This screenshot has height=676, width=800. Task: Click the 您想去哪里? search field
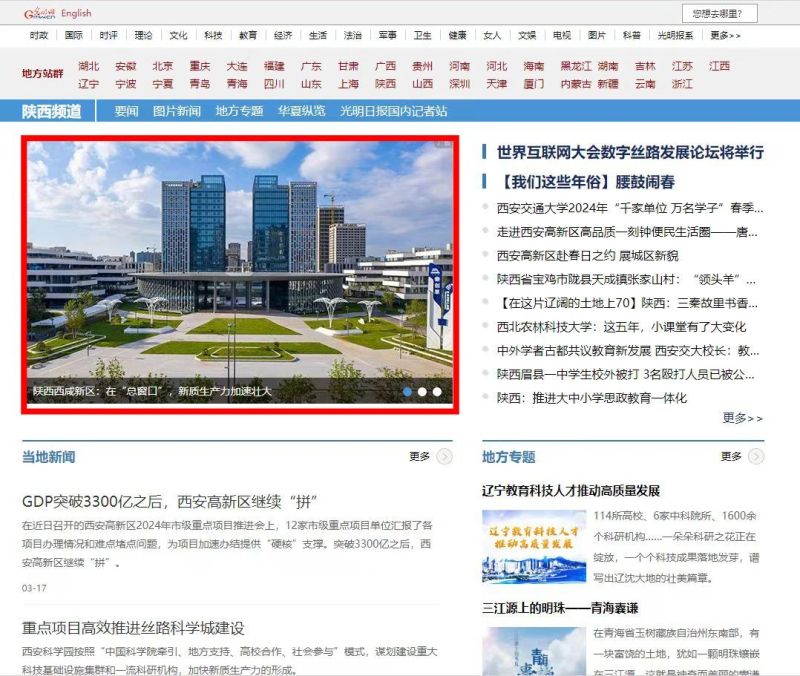718,13
